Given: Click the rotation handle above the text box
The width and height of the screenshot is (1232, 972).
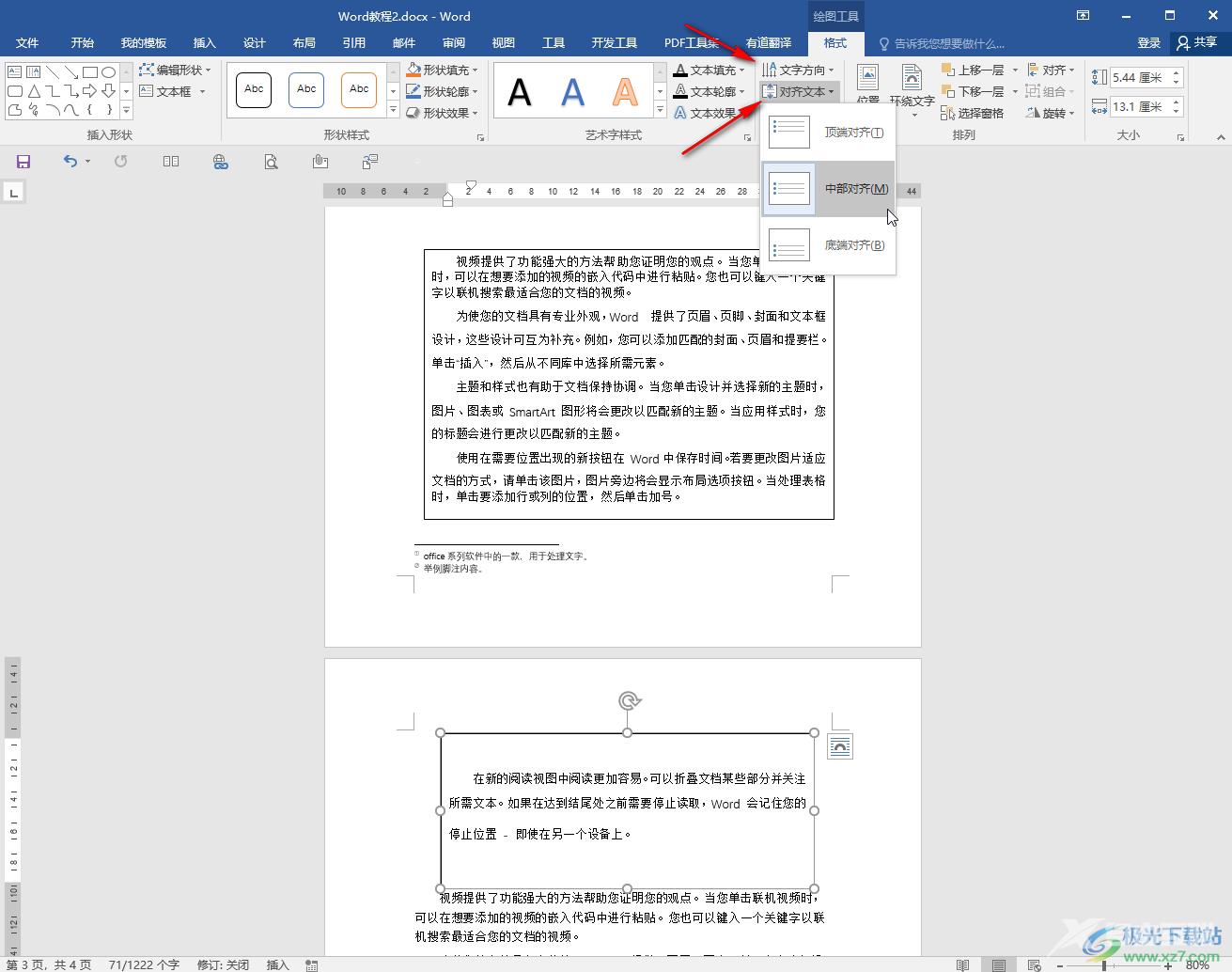Looking at the screenshot, I should tap(630, 700).
